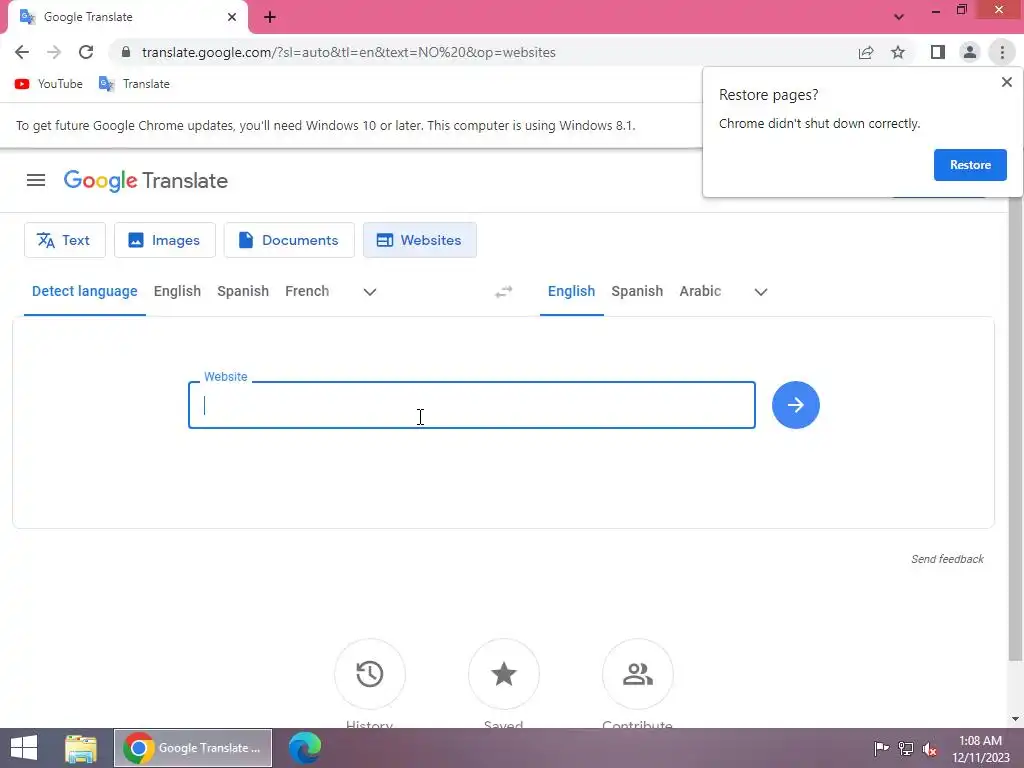
Task: Expand the target language list chevron
Action: coord(760,292)
